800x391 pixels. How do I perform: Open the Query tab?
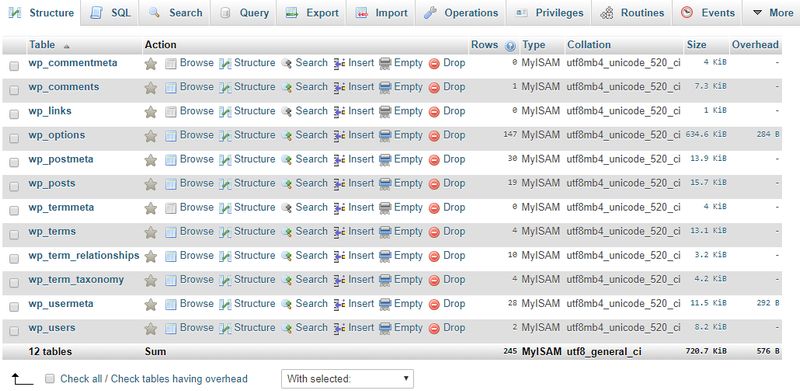pyautogui.click(x=243, y=13)
